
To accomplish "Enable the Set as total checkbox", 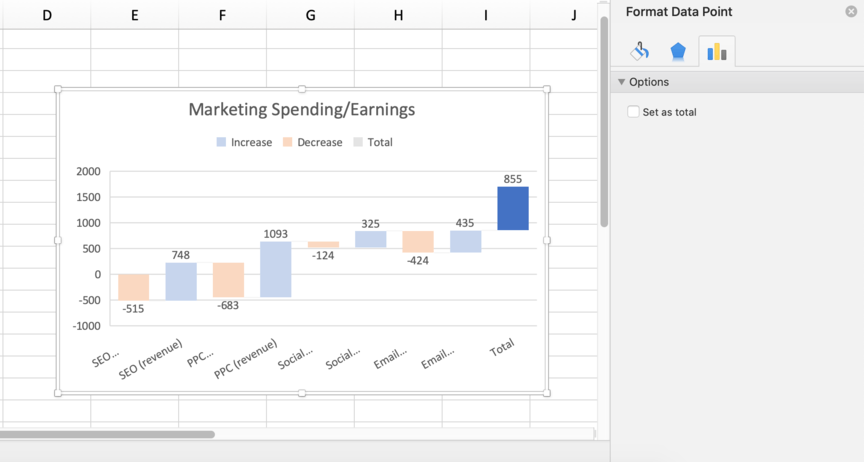I will (633, 112).
